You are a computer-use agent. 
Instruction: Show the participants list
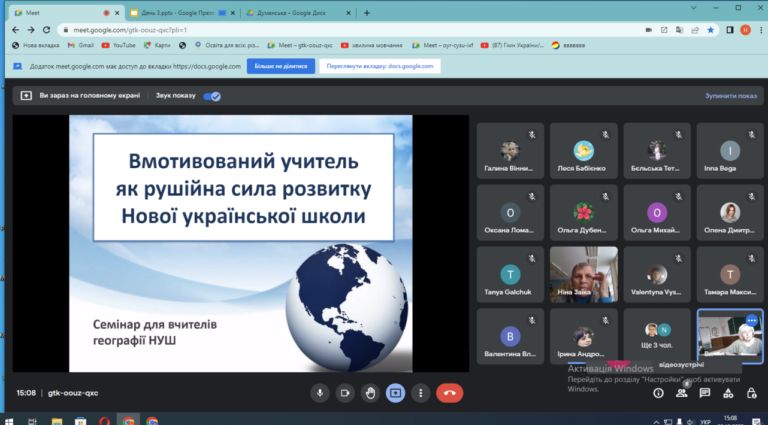[681, 393]
